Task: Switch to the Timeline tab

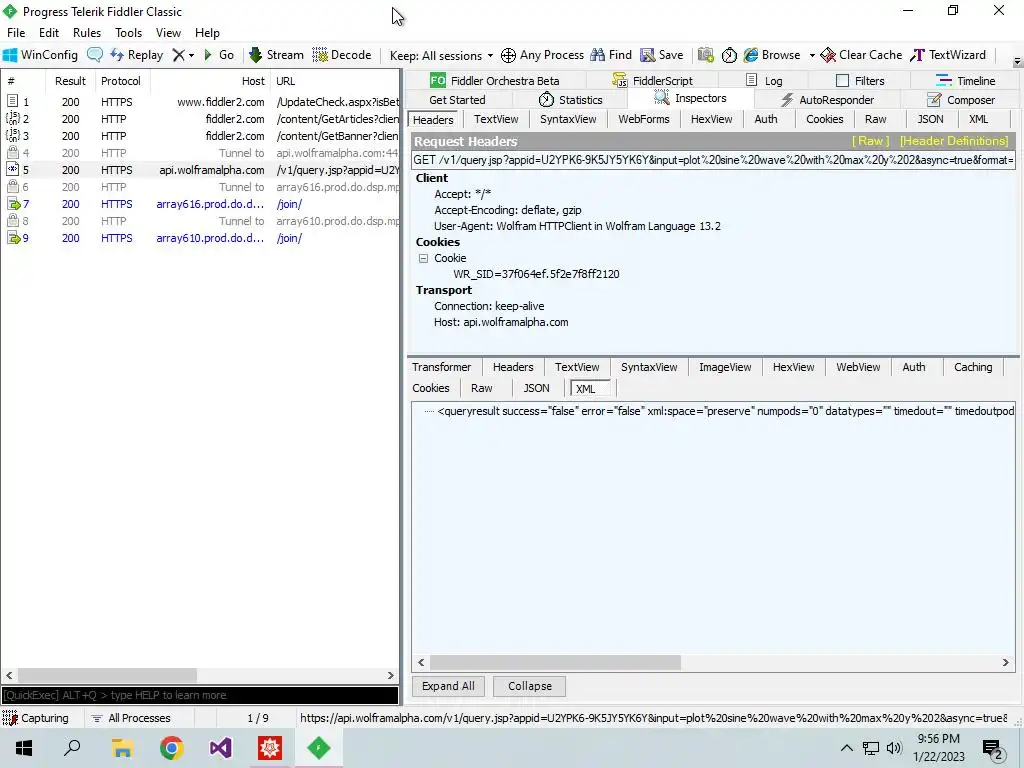Action: point(965,80)
